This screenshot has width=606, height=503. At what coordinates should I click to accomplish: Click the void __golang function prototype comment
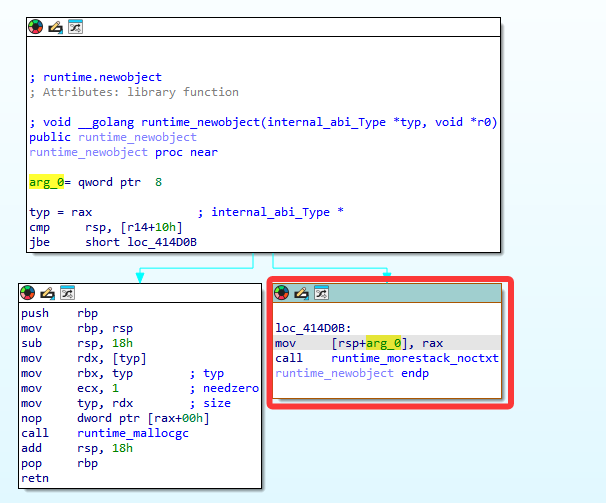263,122
